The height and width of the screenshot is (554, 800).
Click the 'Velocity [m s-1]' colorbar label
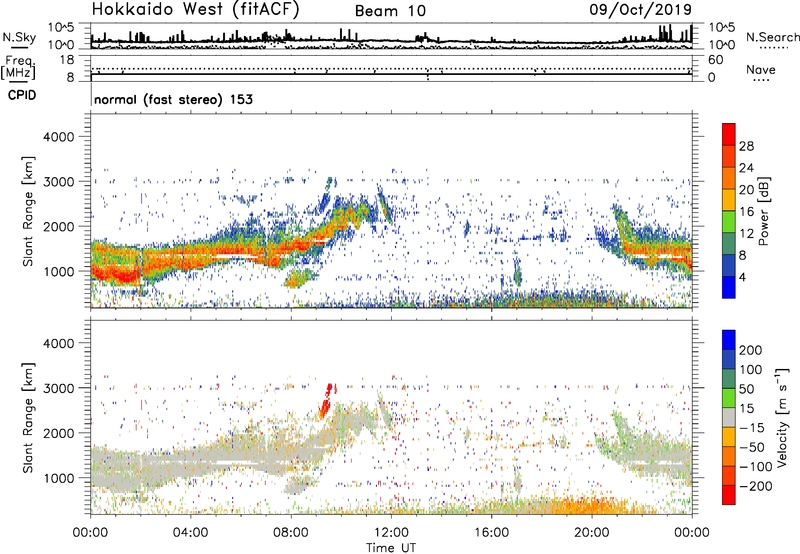782,417
